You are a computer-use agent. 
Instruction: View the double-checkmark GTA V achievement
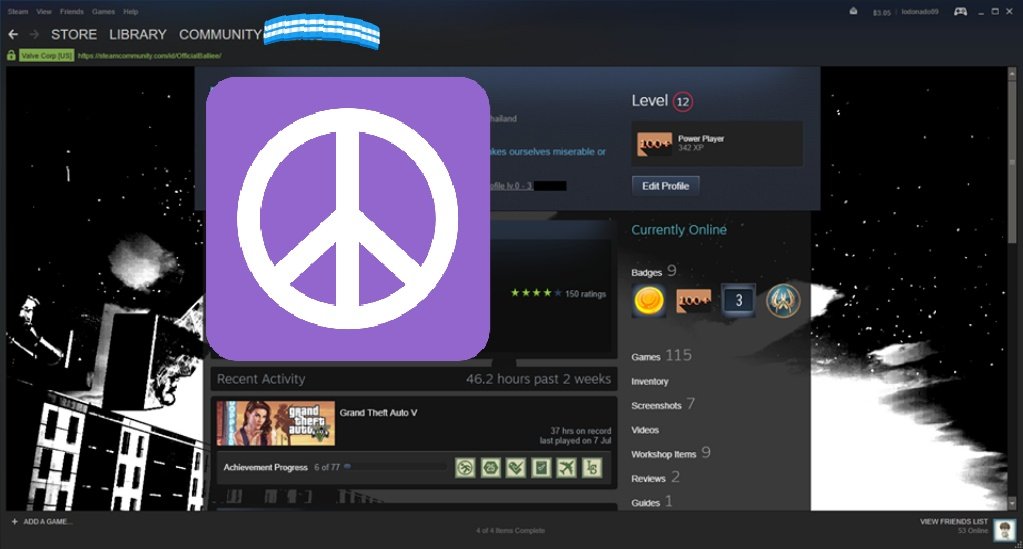[x=516, y=467]
